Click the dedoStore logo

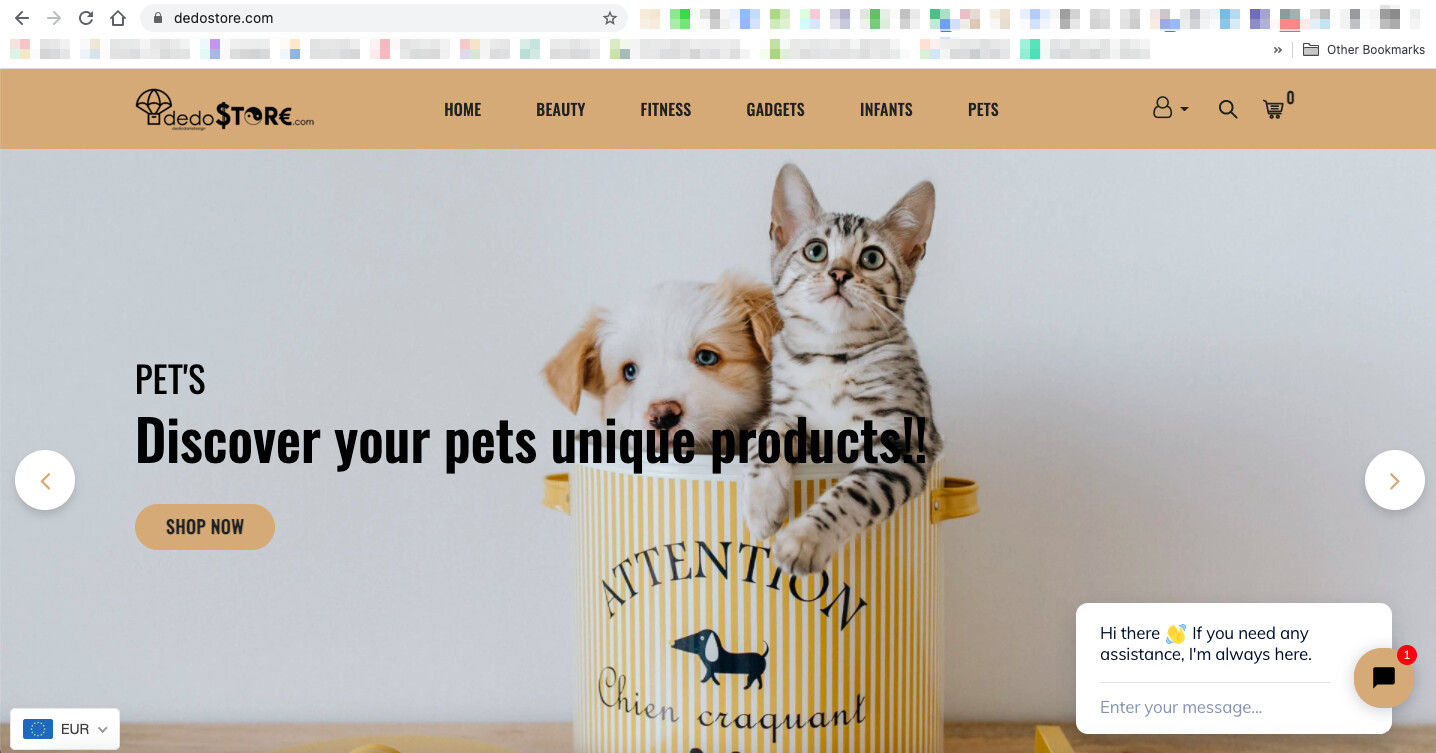pyautogui.click(x=225, y=110)
